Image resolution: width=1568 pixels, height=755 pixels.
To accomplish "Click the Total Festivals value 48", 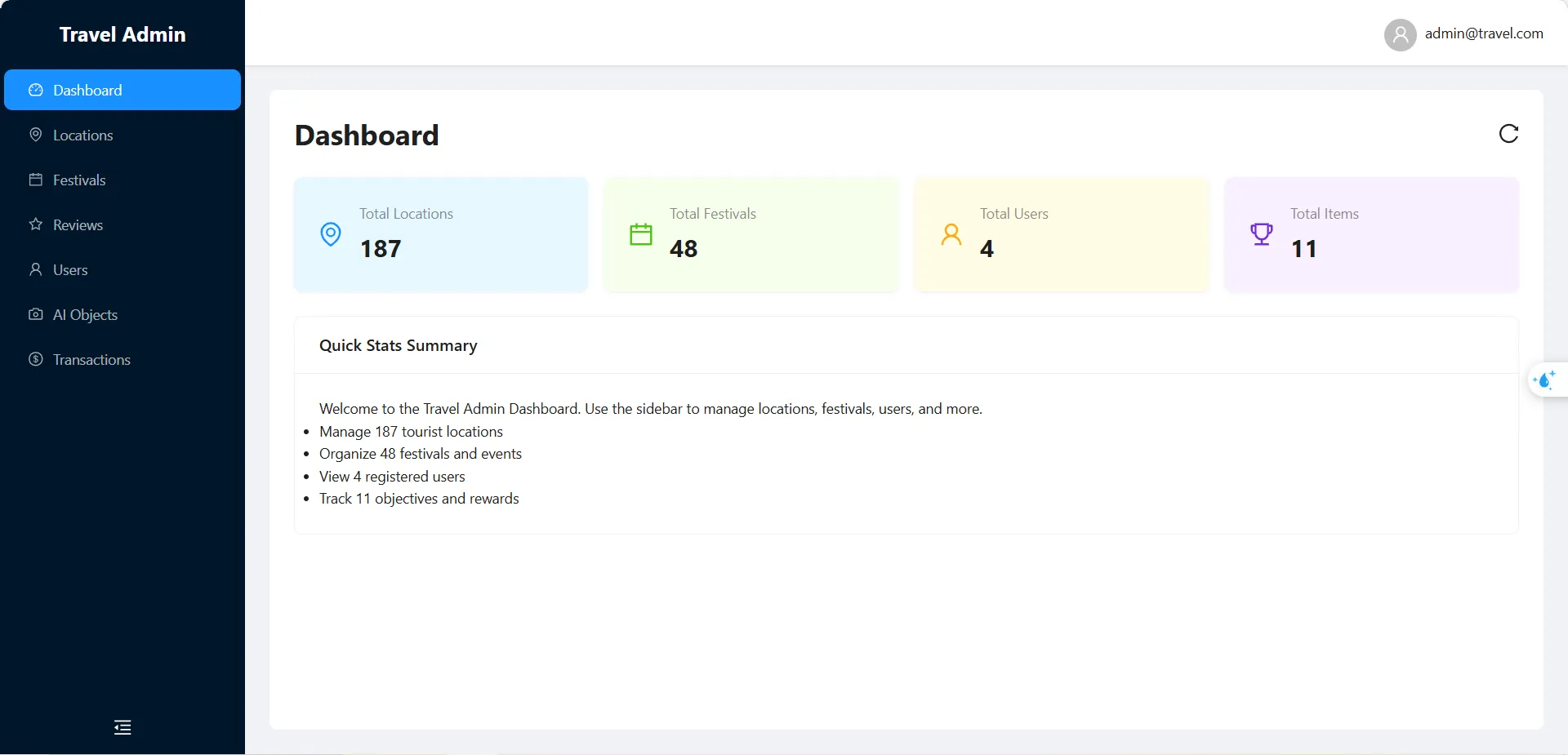I will (x=684, y=249).
